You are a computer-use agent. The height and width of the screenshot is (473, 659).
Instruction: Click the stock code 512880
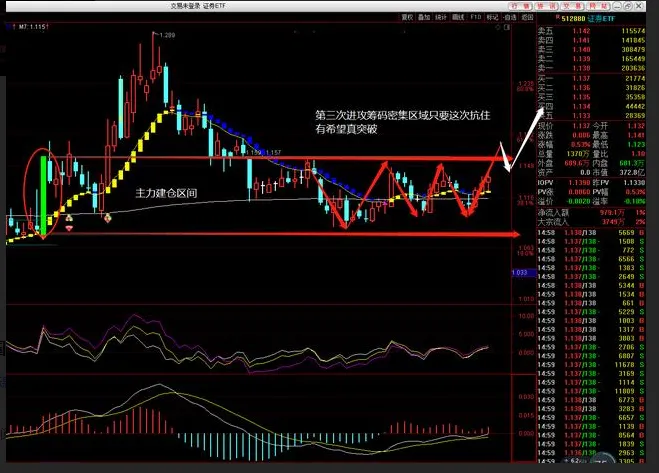[x=573, y=18]
